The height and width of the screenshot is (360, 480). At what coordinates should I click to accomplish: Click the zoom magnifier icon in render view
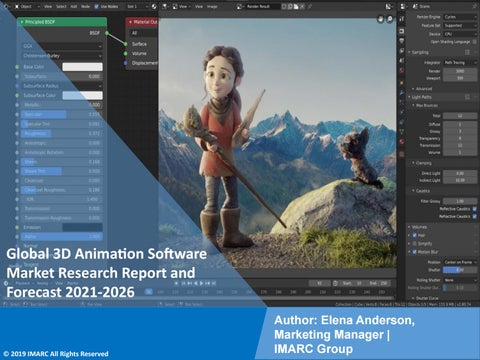click(x=390, y=19)
